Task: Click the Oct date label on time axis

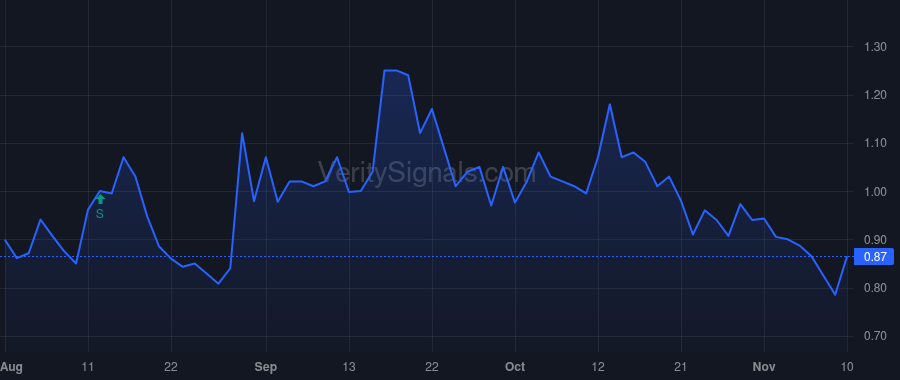Action: tap(515, 367)
